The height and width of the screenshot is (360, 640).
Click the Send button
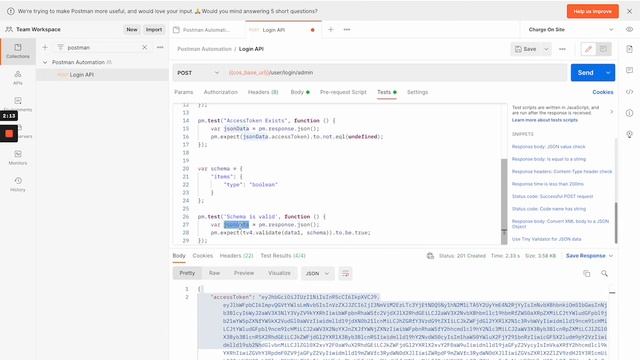tap(586, 73)
